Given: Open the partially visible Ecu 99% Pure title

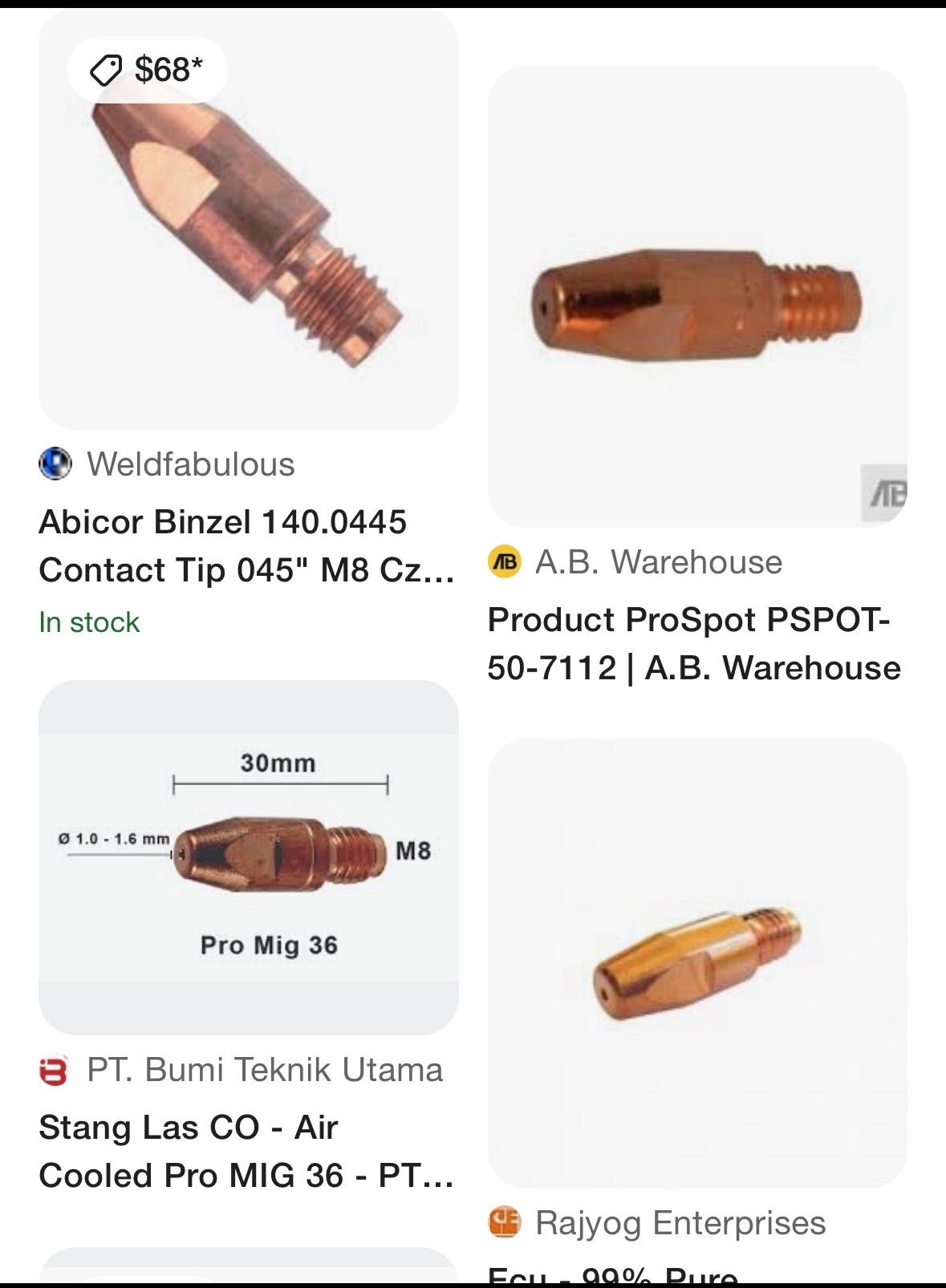Looking at the screenshot, I should click(x=613, y=1275).
